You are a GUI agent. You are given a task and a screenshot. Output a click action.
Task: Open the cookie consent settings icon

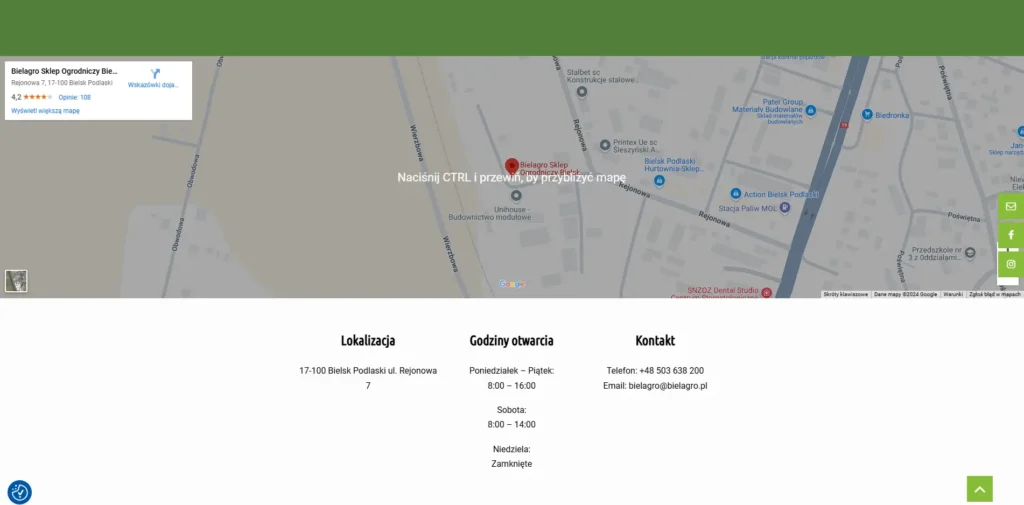point(20,492)
